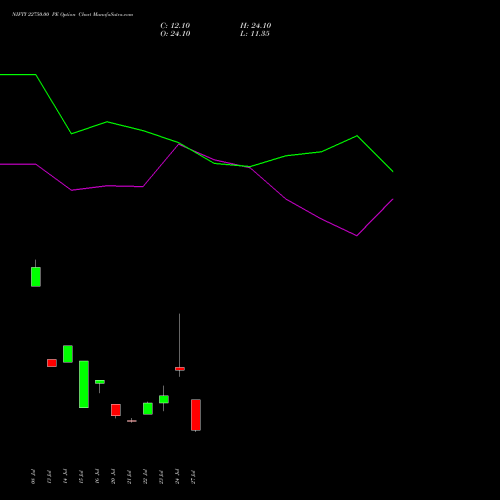Click the green candlestick above the 22 Jul label
Image resolution: width=500 pixels, height=500 pixels.
(148, 409)
